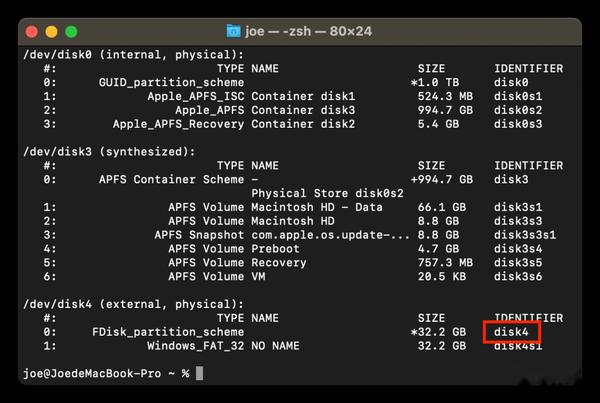This screenshot has height=403, width=600.
Task: Click the '66.1 GB' size value
Action: click(x=442, y=207)
